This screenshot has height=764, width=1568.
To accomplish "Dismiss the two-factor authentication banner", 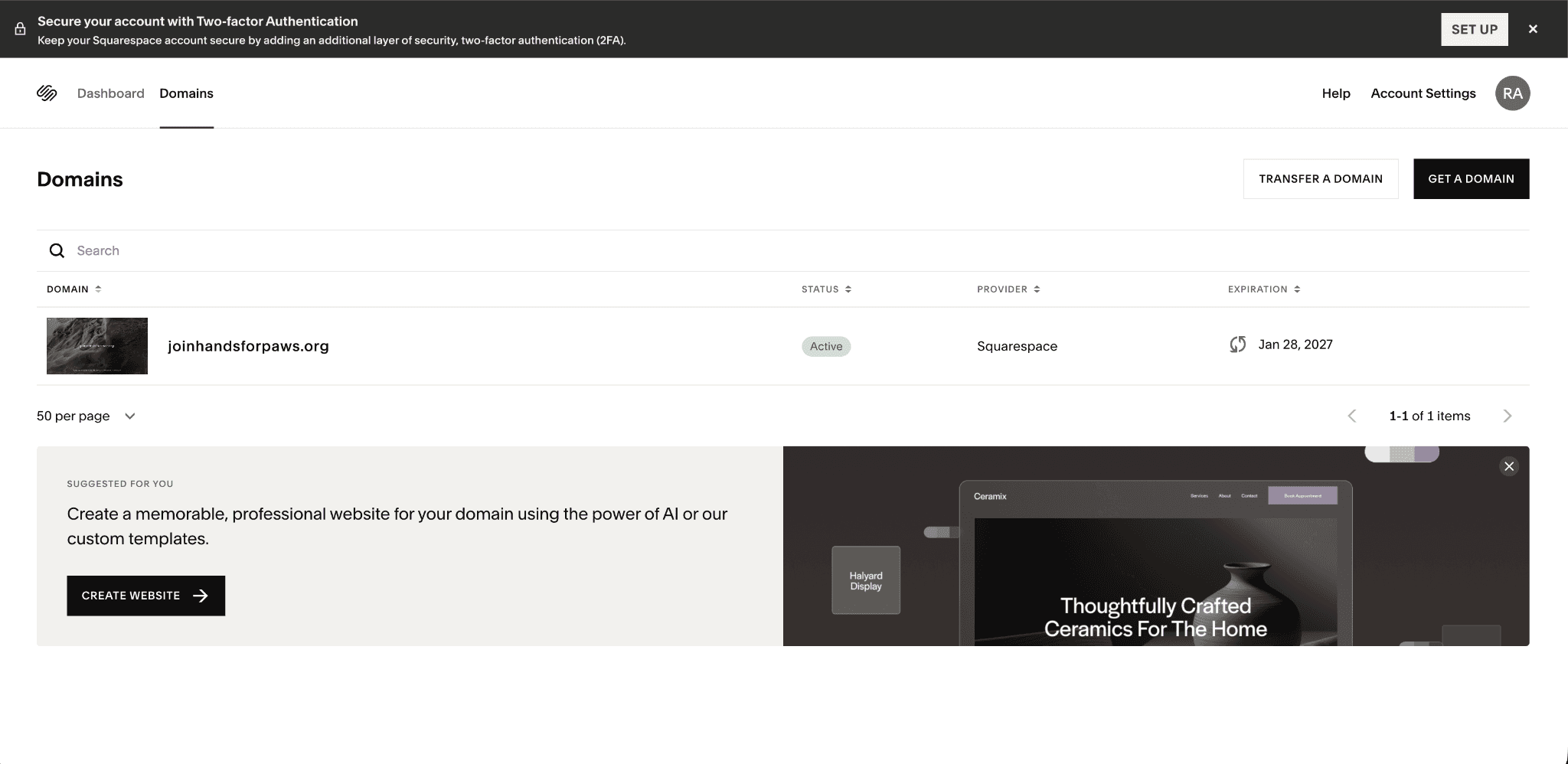I will click(1533, 29).
